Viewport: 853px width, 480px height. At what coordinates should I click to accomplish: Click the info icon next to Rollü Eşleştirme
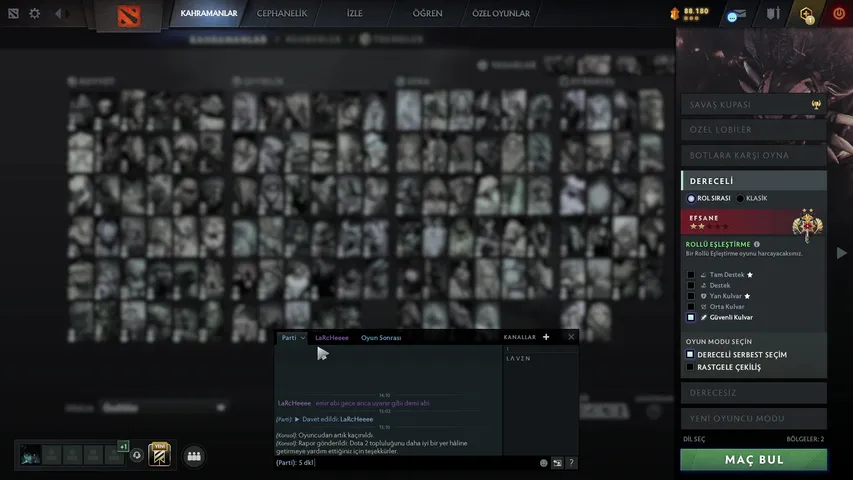(x=757, y=244)
